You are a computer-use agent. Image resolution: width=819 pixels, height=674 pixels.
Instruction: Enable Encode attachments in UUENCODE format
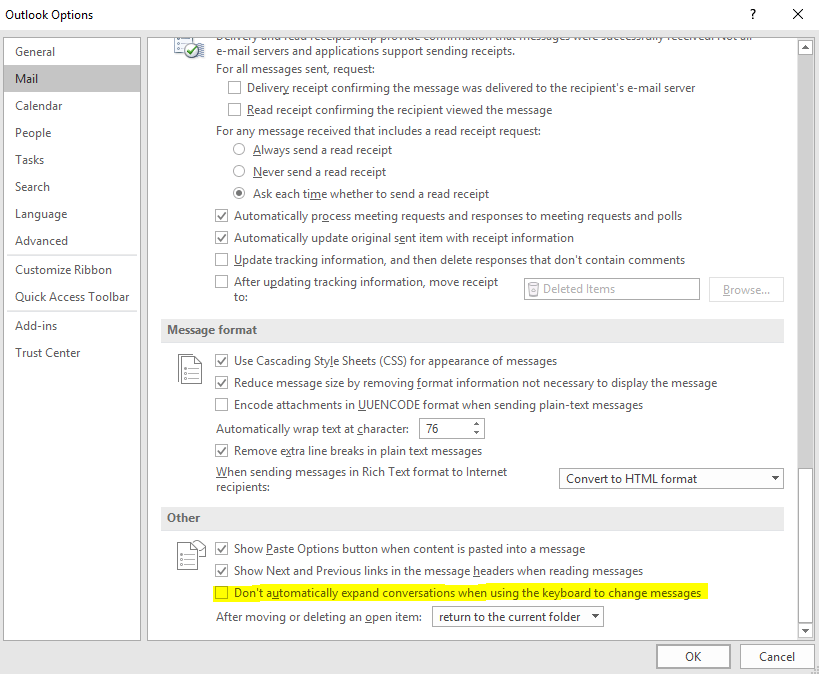click(221, 405)
